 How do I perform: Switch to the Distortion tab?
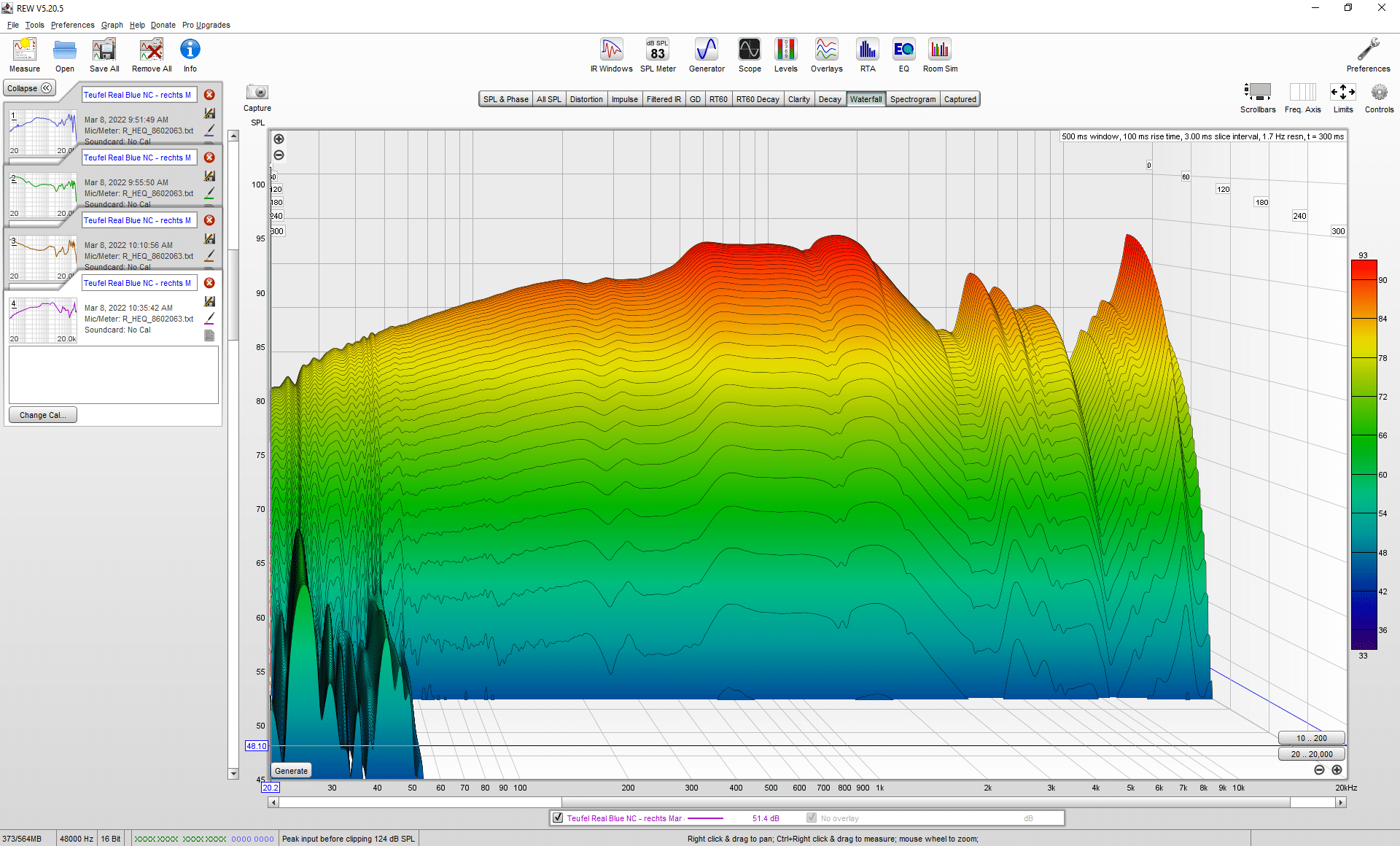pos(586,99)
